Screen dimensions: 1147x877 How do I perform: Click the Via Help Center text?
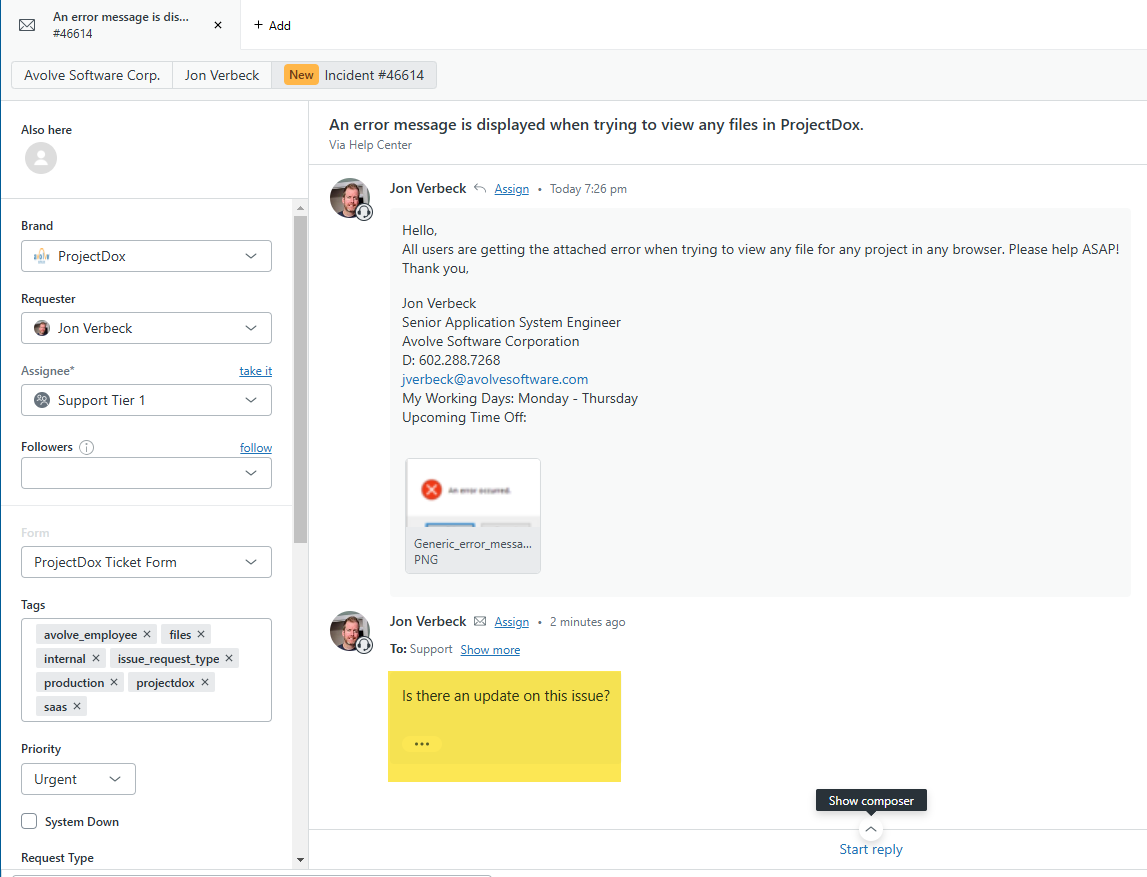370,145
